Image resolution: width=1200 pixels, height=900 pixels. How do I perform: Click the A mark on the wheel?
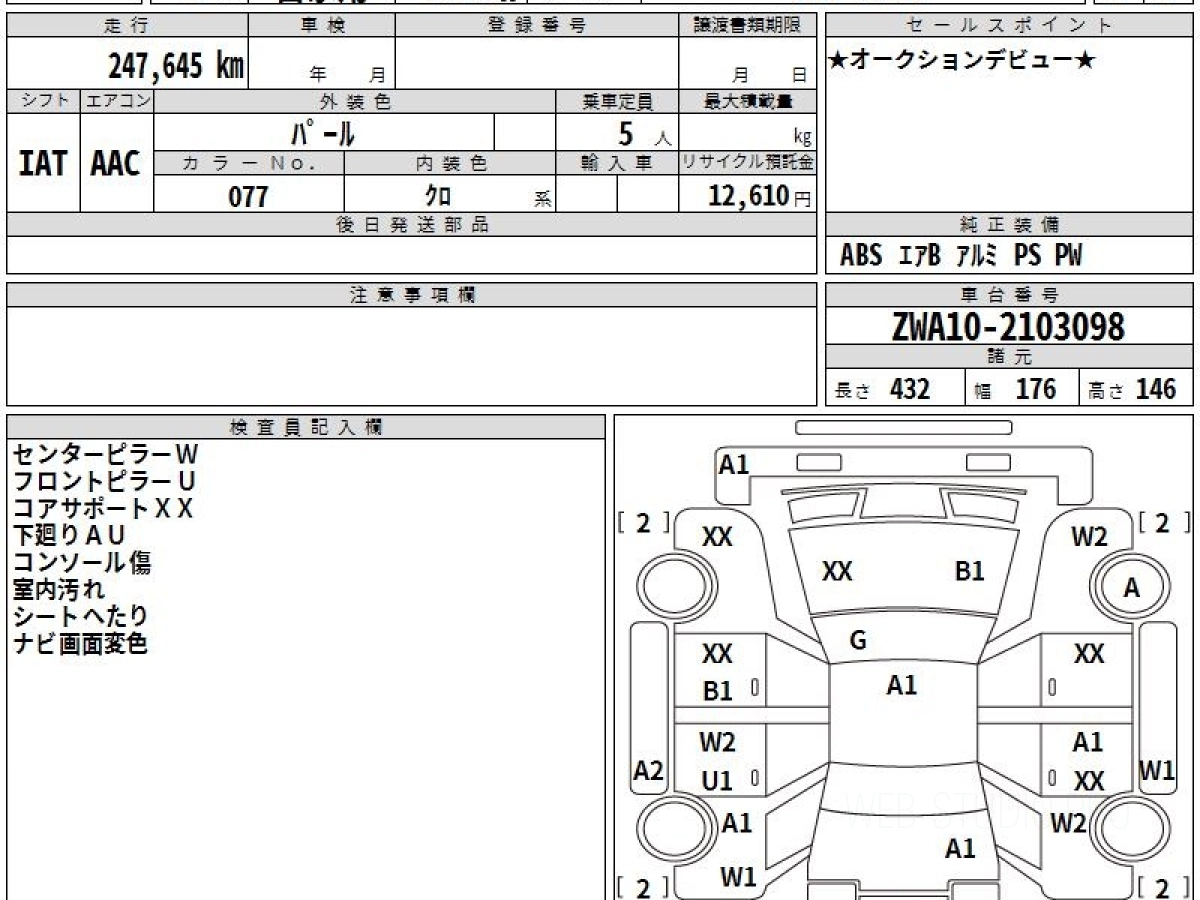tap(1131, 589)
